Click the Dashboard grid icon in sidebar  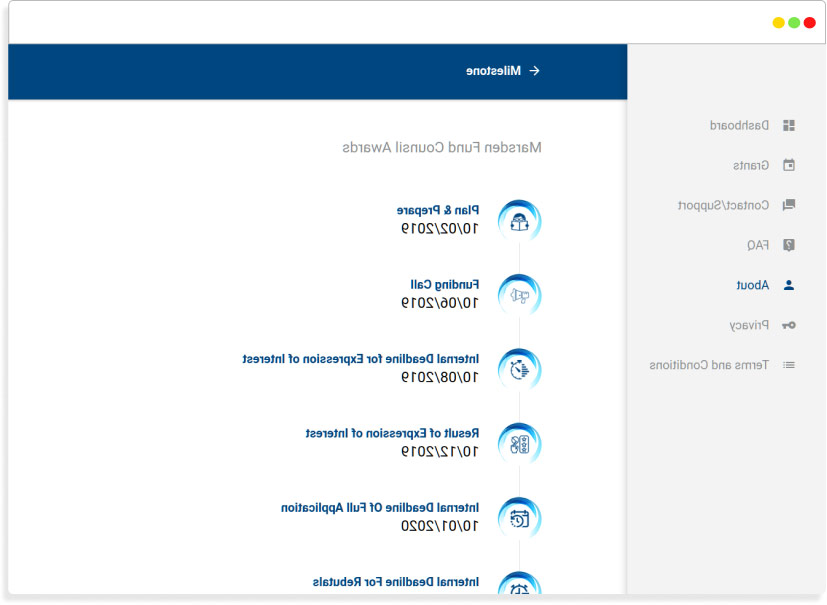[x=789, y=126]
